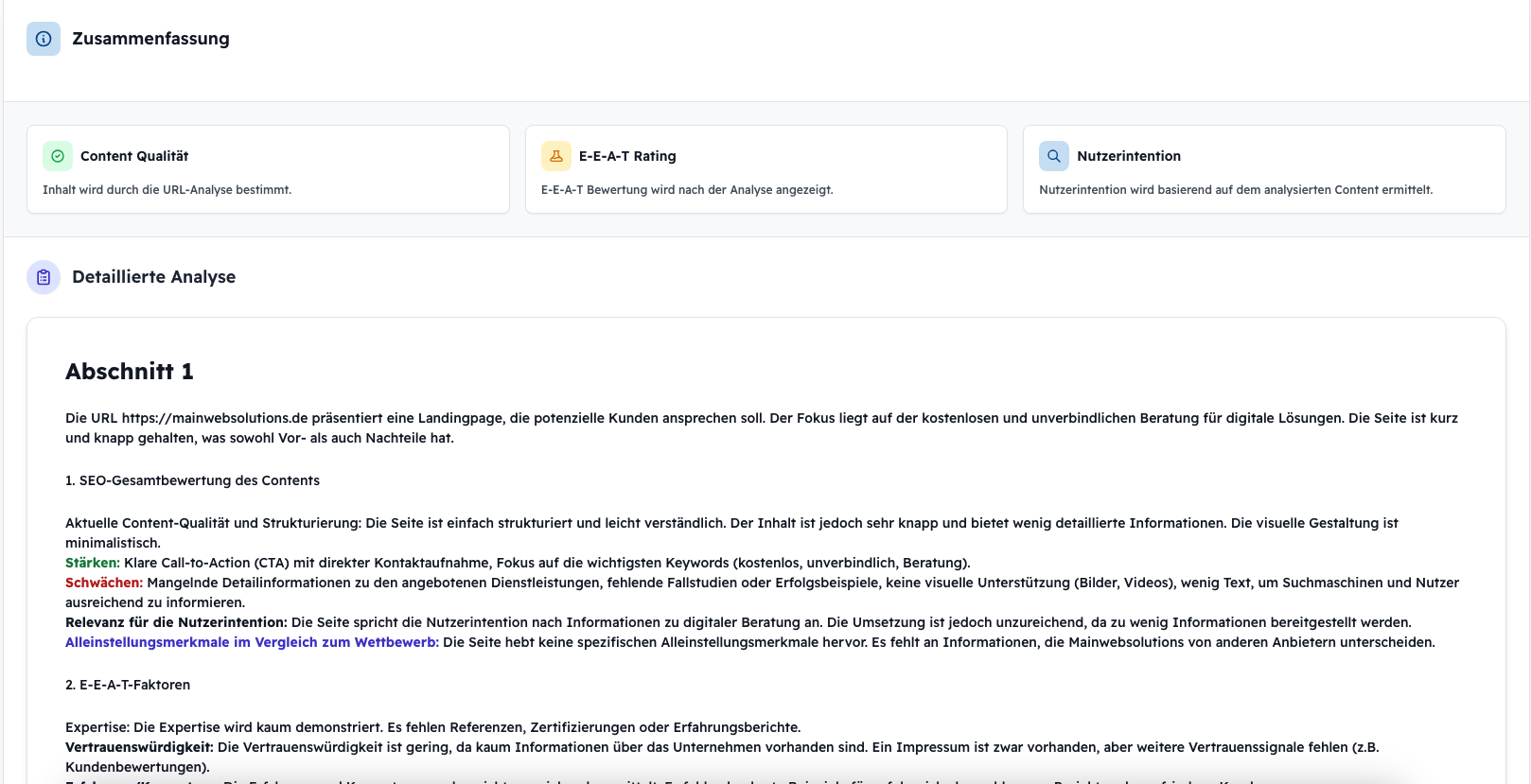Click blue 'Alleinstellungsmerkmale im Vergleich zum Wettbewerb:' label
The height and width of the screenshot is (784, 1531).
click(x=252, y=642)
